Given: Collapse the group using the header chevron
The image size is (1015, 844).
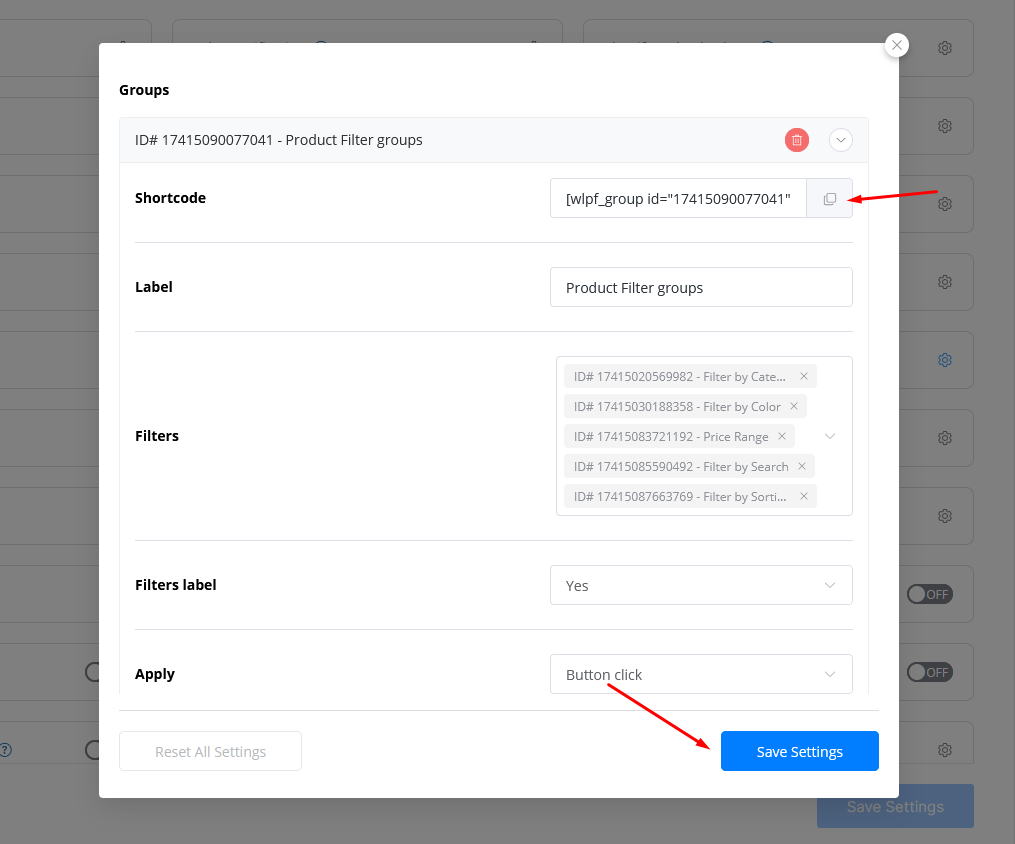Looking at the screenshot, I should (x=841, y=140).
